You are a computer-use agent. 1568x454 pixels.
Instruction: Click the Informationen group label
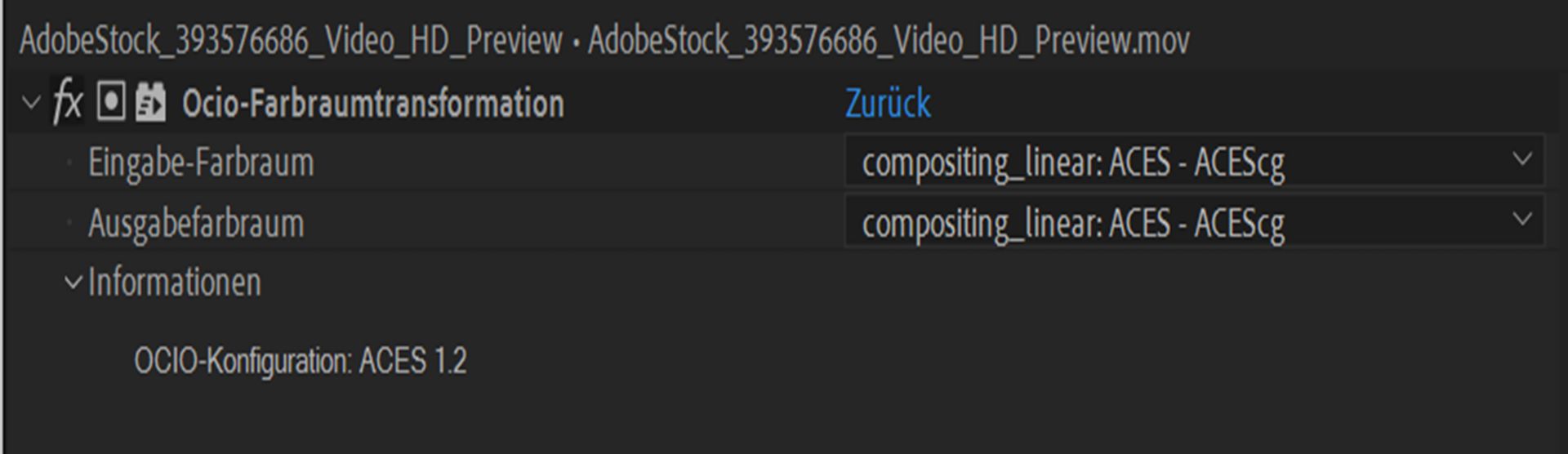pyautogui.click(x=175, y=283)
